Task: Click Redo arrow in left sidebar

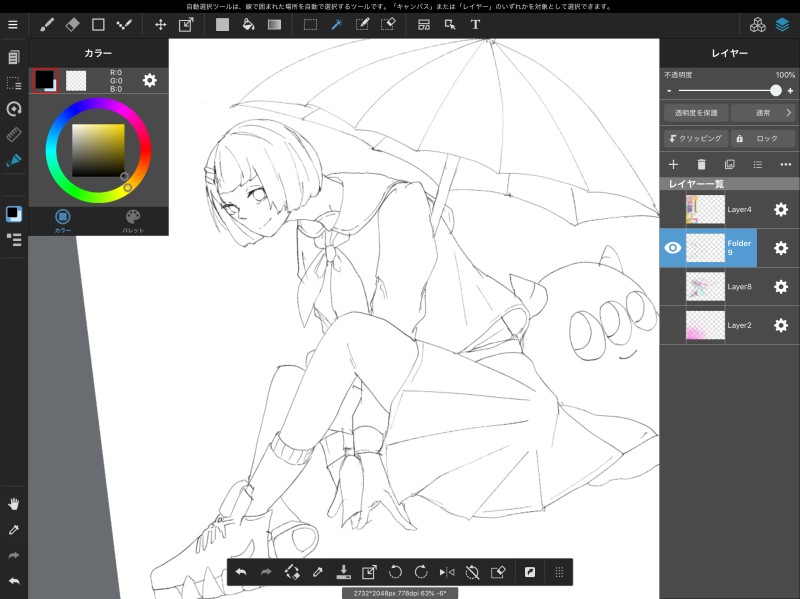Action: (14, 555)
